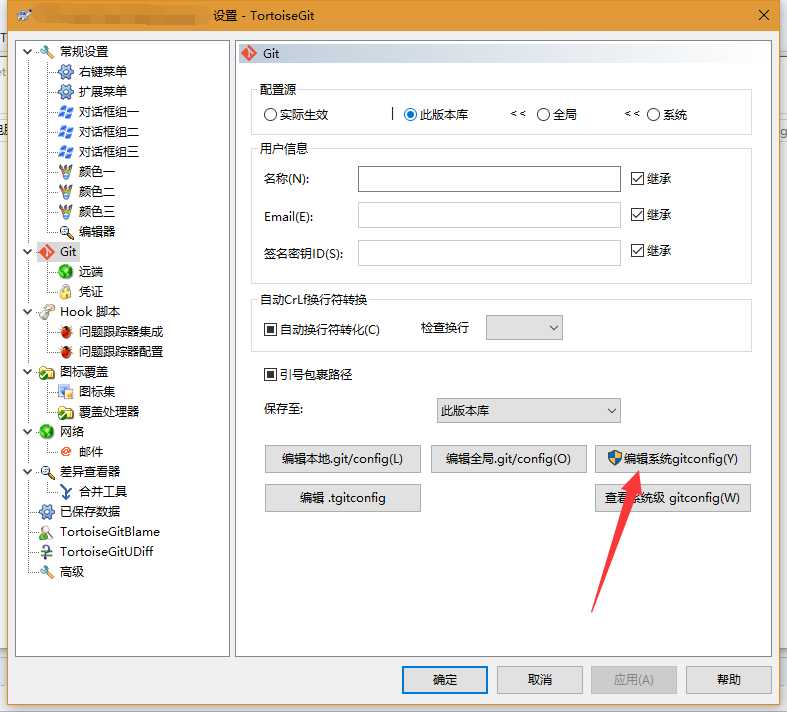Click the 远端 tree label
787x712 pixels.
91,272
